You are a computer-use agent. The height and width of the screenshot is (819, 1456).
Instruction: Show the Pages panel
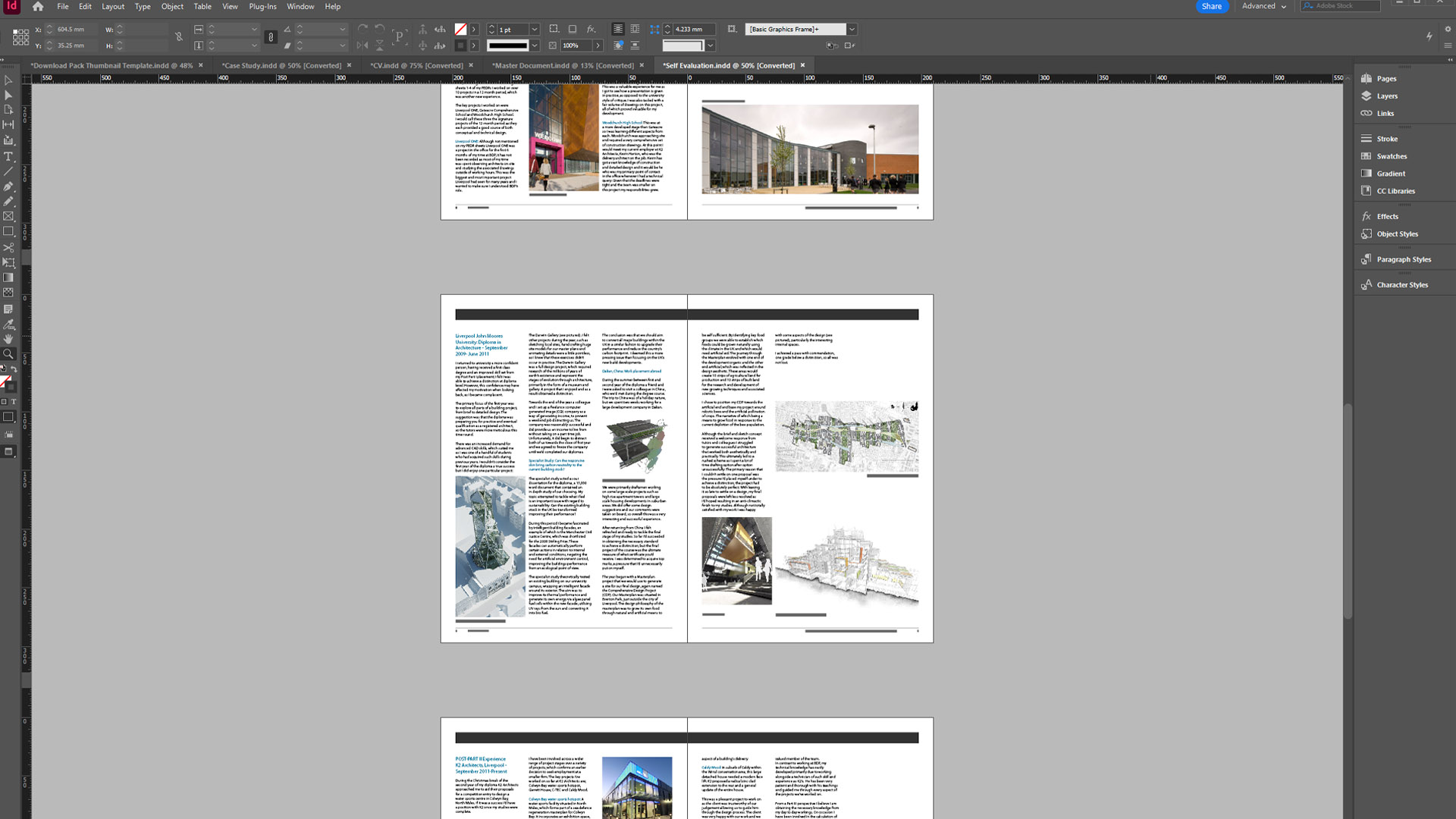coord(1386,78)
